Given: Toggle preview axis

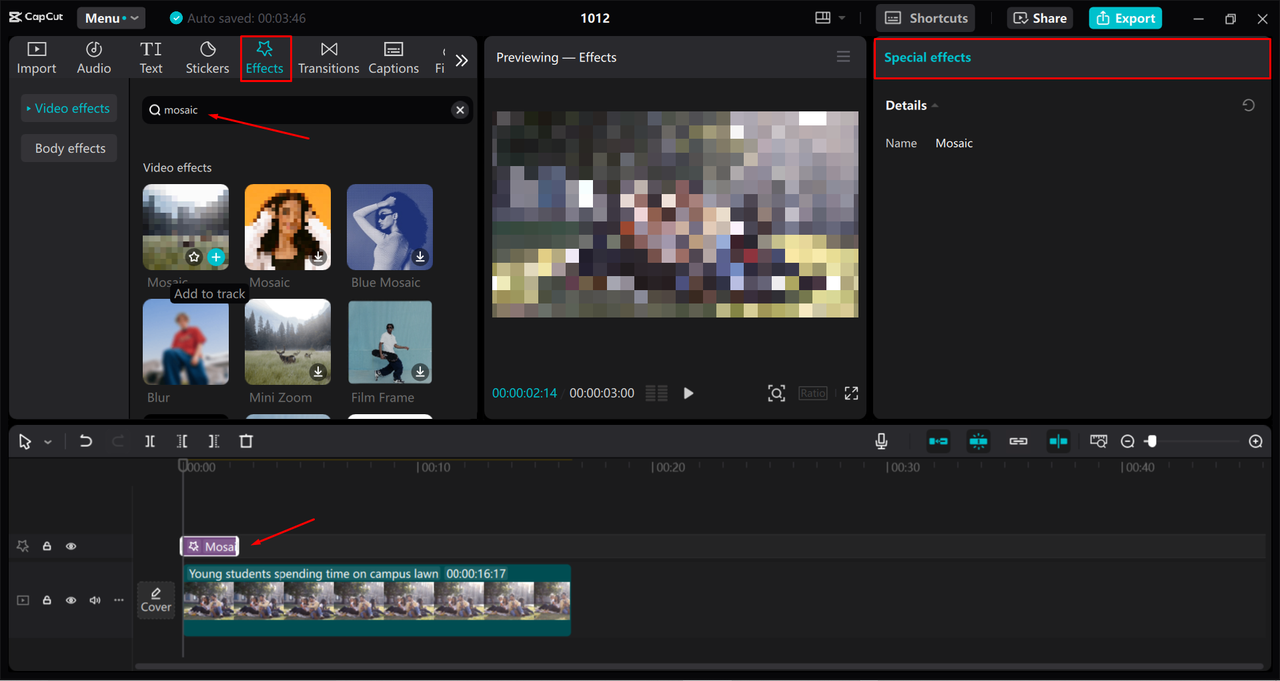Looking at the screenshot, I should click(x=1058, y=441).
